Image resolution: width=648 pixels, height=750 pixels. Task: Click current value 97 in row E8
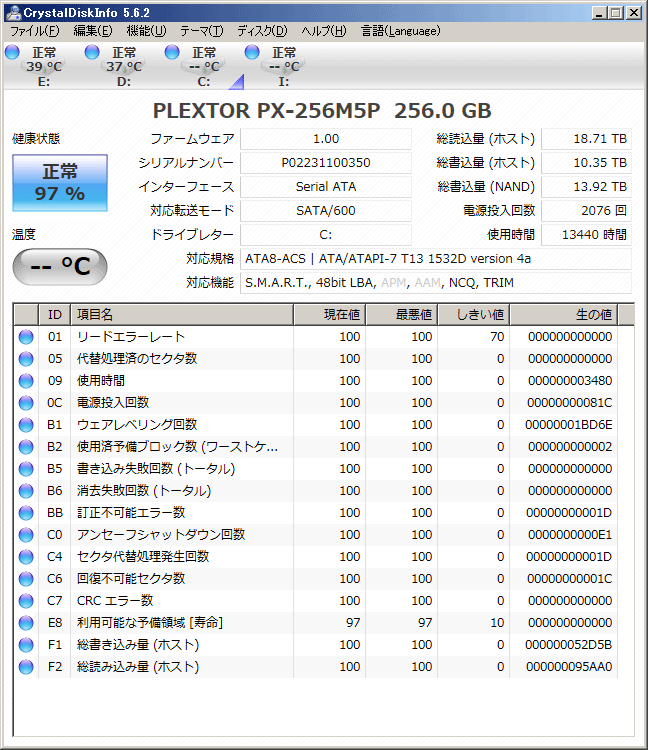pyautogui.click(x=353, y=623)
